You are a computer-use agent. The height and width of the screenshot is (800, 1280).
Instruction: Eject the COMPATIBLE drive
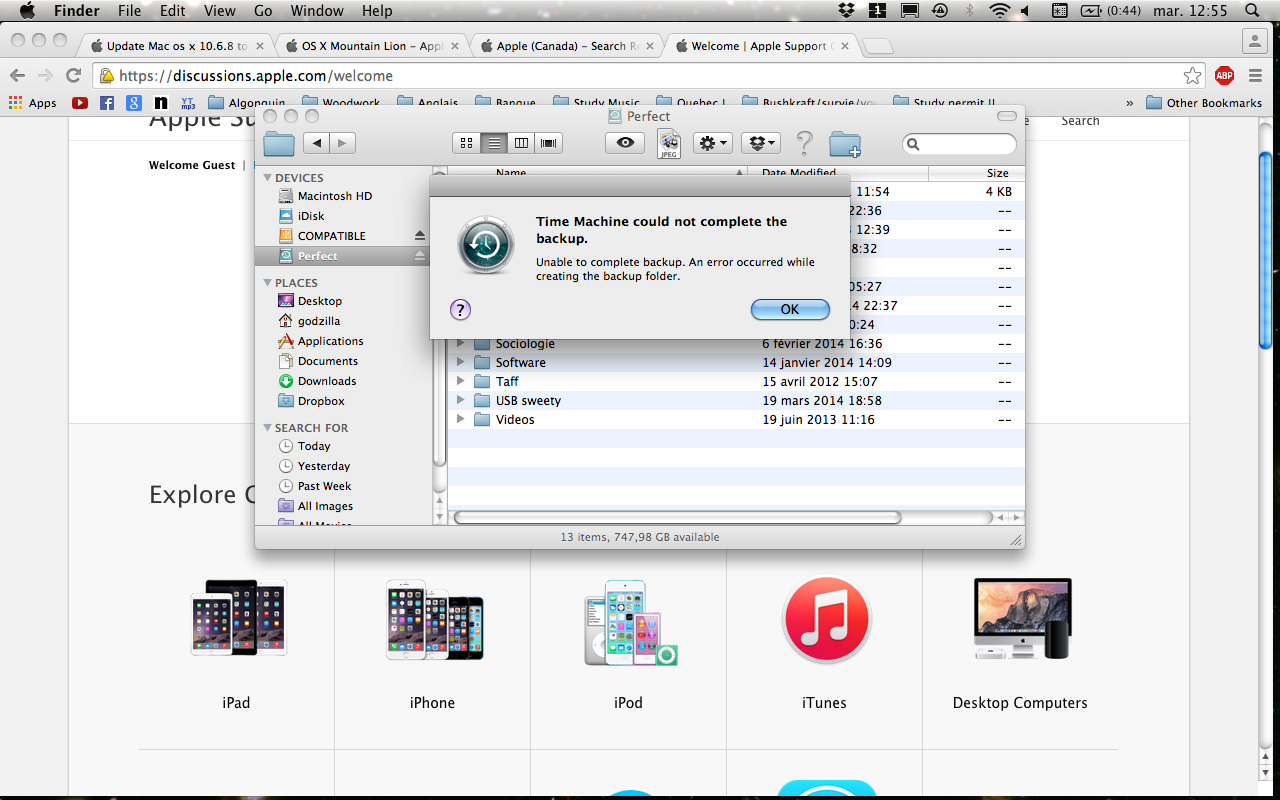(420, 236)
